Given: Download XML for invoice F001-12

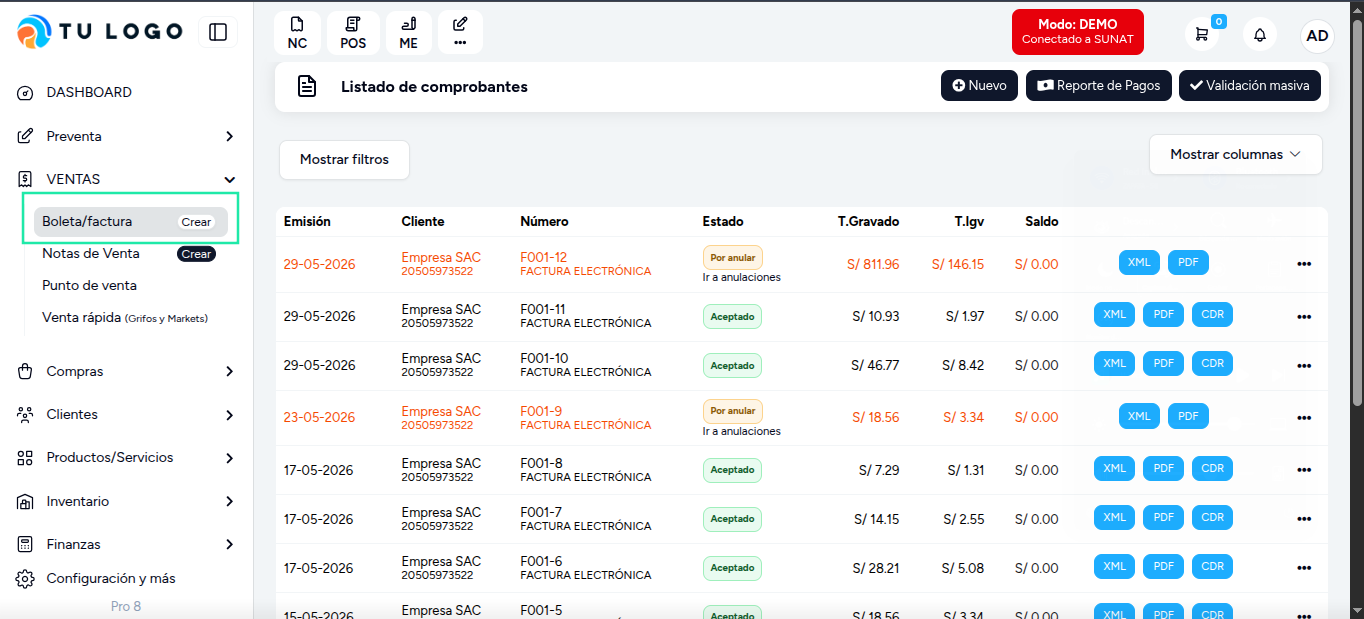Looking at the screenshot, I should click(1139, 263).
